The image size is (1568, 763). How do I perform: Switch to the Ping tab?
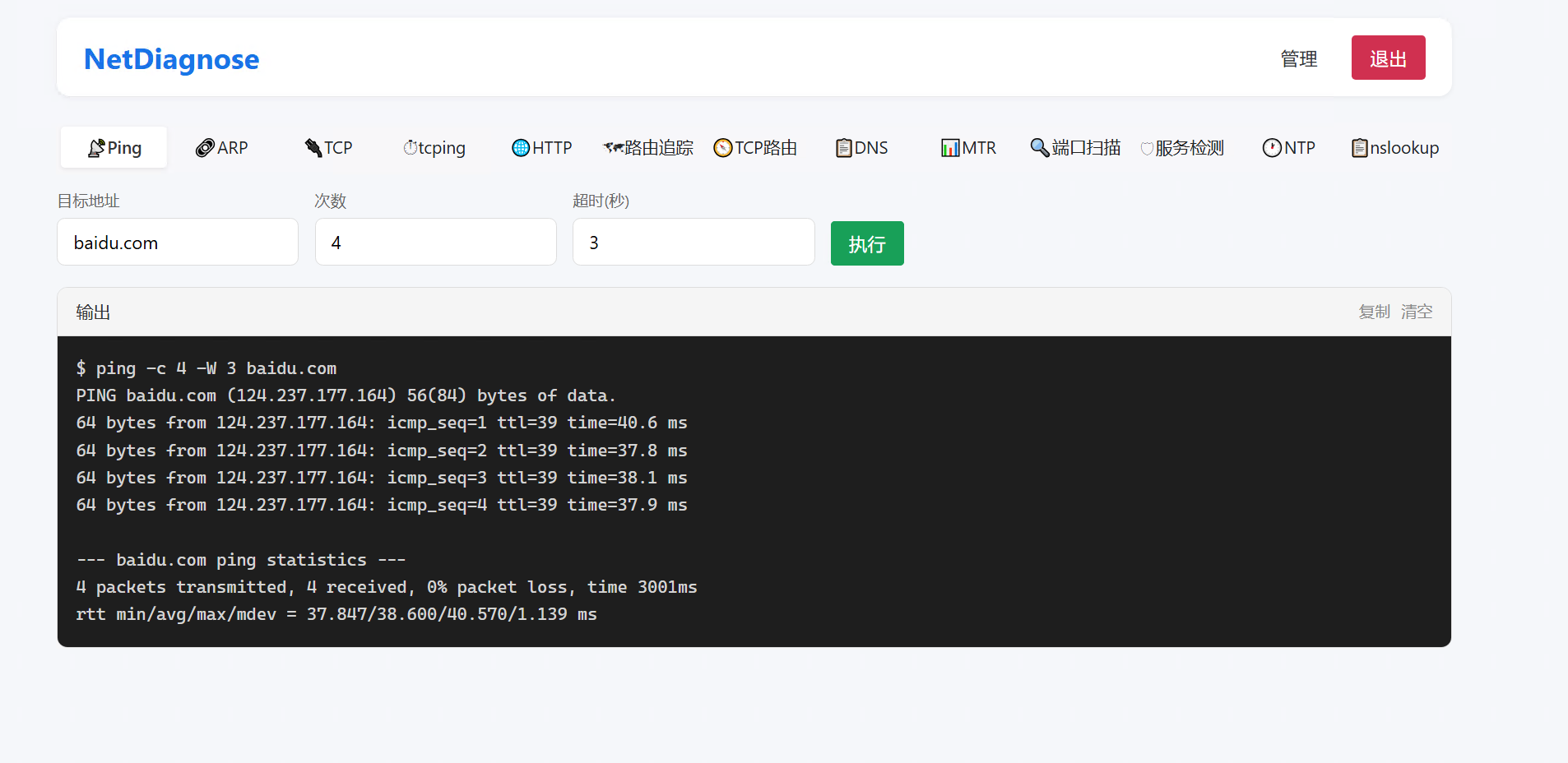click(114, 148)
